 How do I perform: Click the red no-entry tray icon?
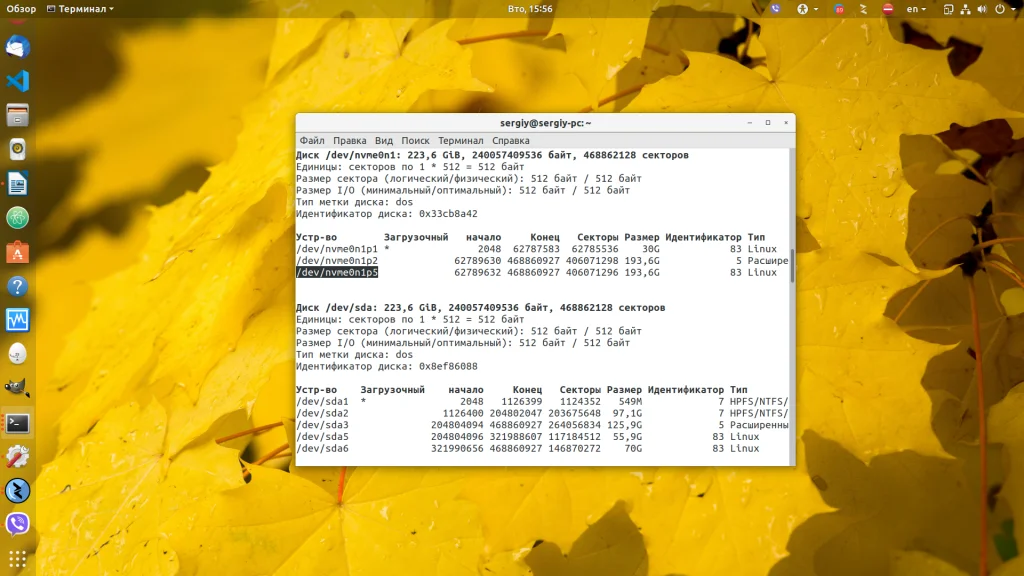[888, 9]
